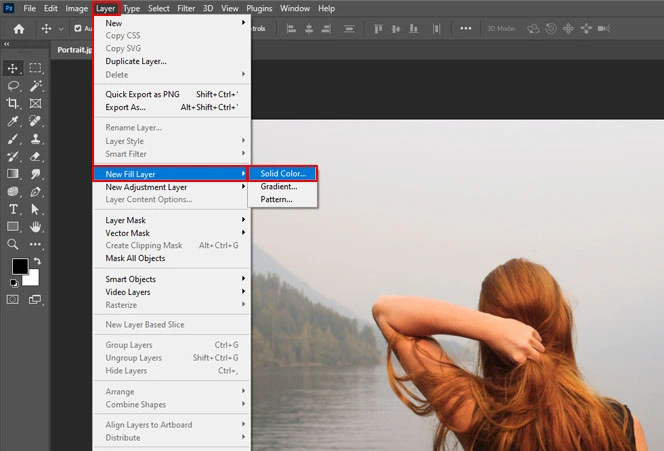
Task: Select the Move tool in toolbox
Action: click(13, 68)
